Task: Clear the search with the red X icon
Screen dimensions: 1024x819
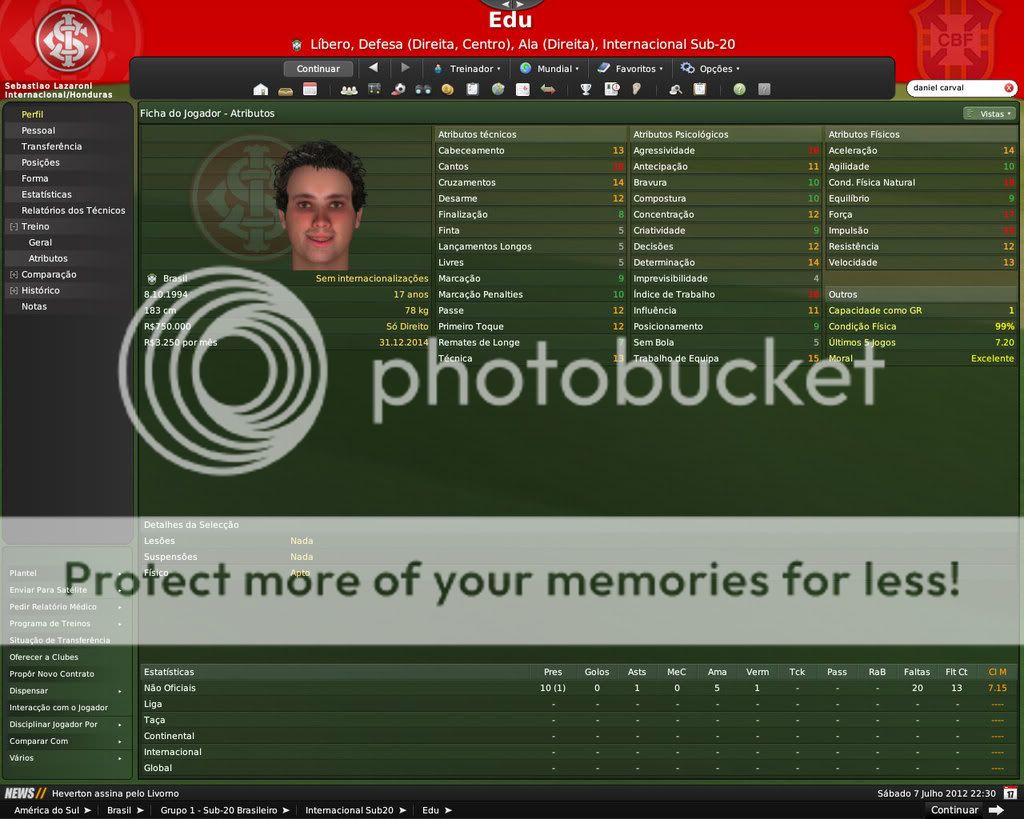Action: pos(1008,88)
